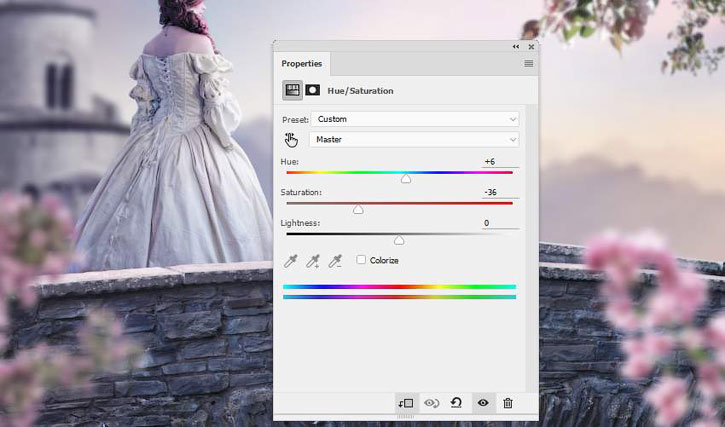Viewport: 725px width, 427px height.
Task: Enable the Colorize checkbox
Action: (361, 260)
